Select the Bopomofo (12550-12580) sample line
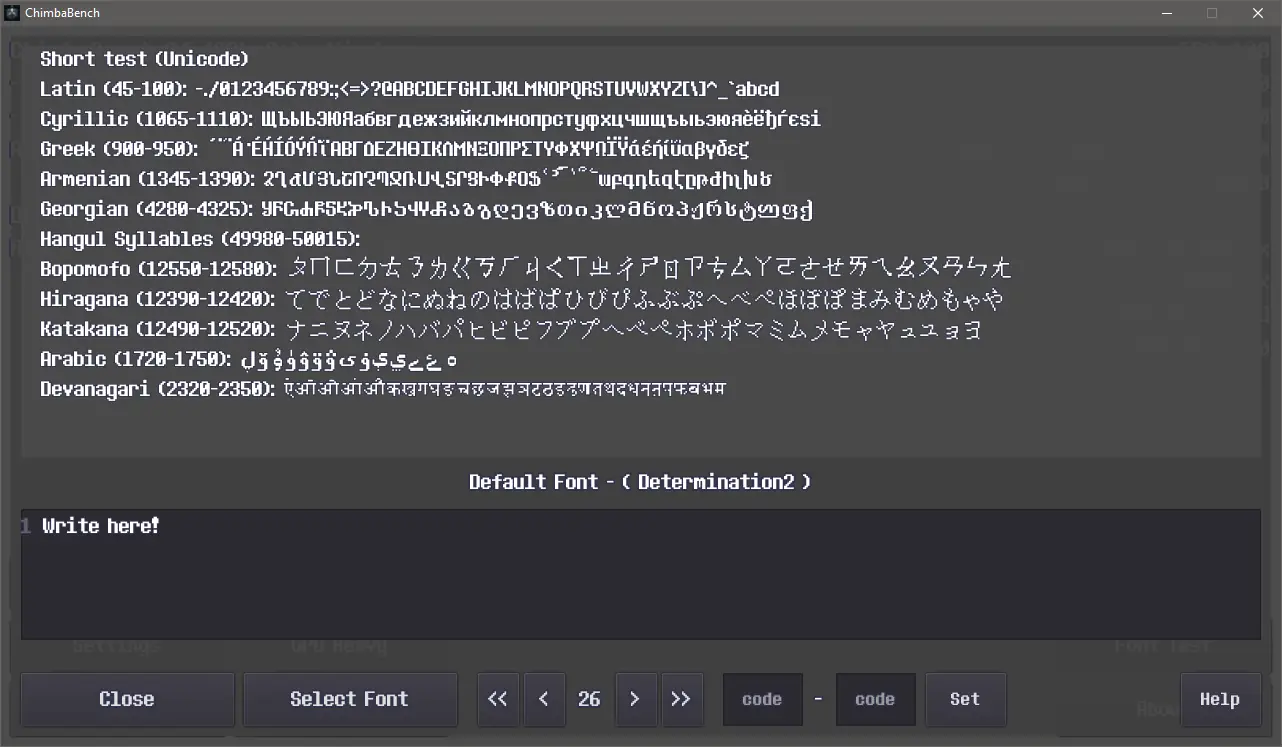 click(527, 268)
